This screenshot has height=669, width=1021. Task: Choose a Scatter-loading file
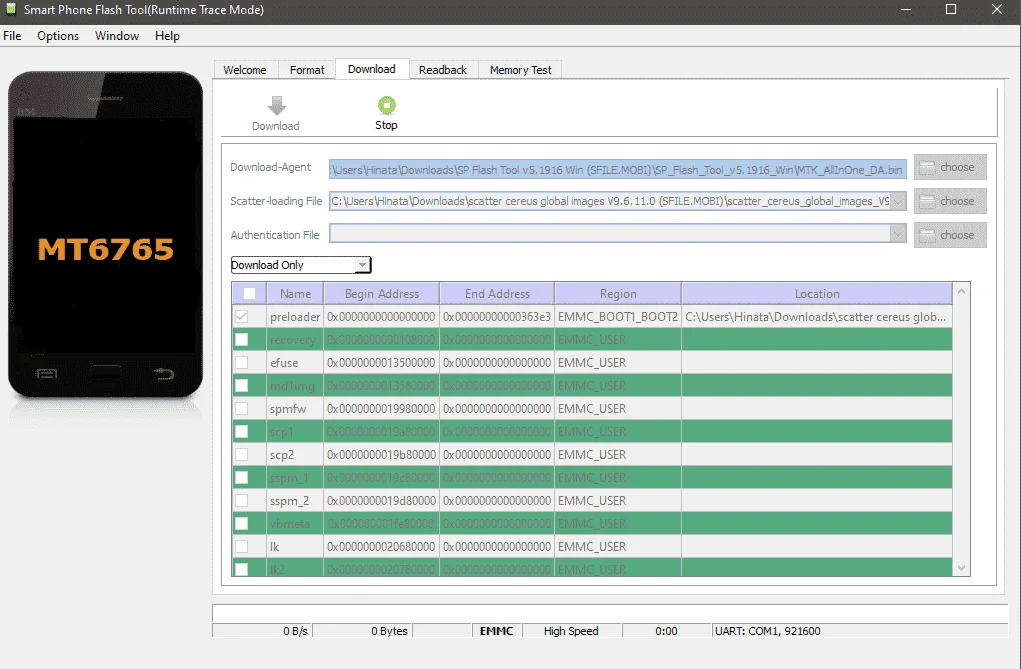(950, 201)
